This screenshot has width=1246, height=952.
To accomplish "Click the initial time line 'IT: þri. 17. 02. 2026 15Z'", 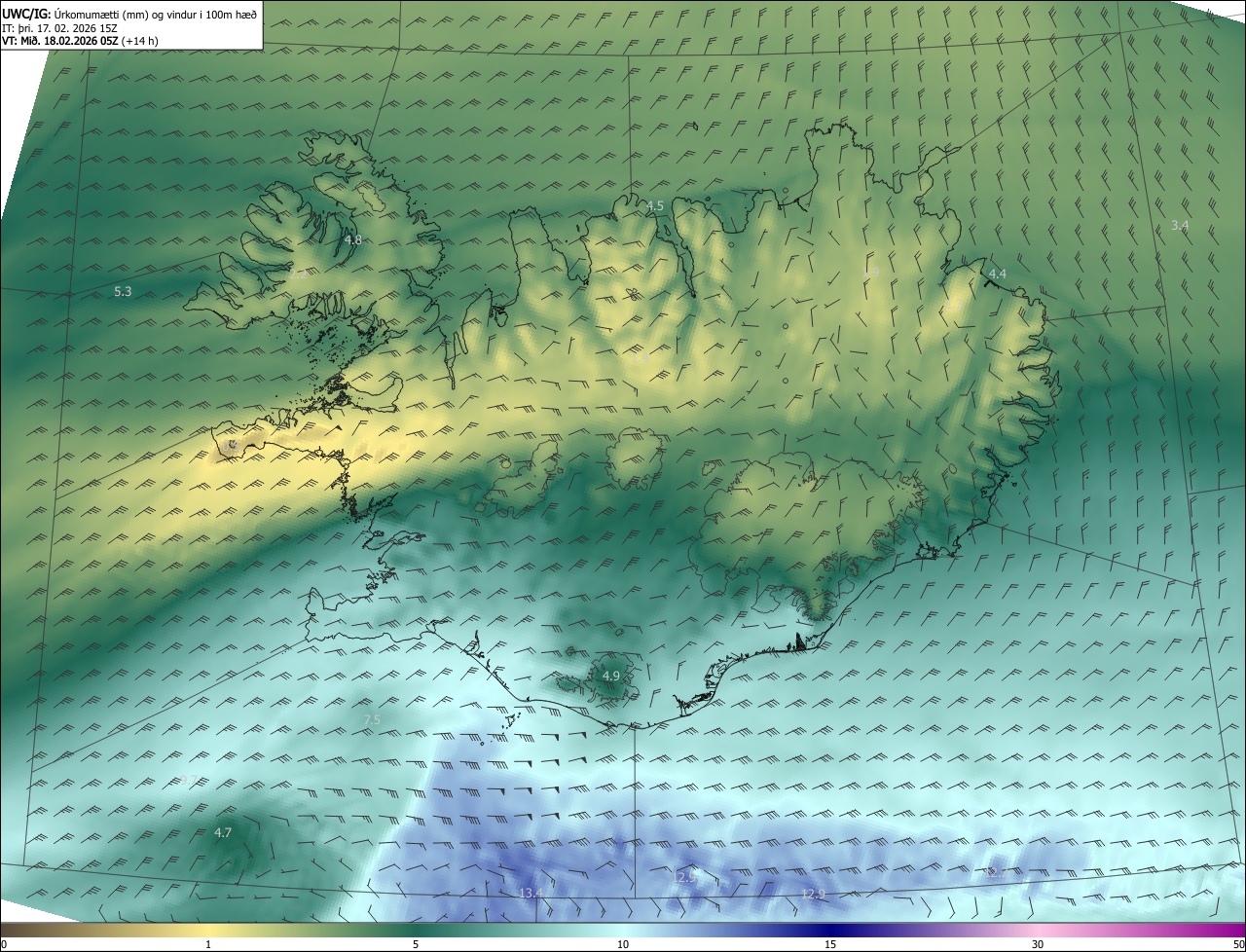I will [61, 27].
